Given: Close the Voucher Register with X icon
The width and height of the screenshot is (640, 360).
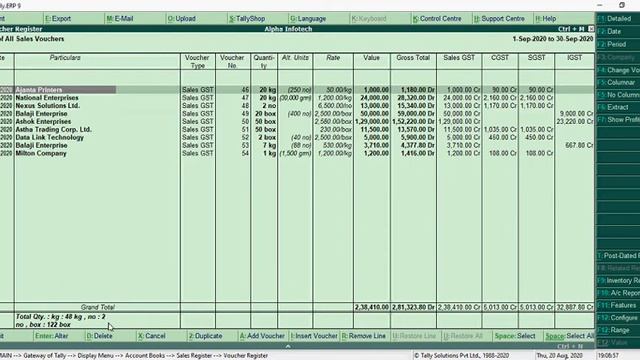Looking at the screenshot, I should [x=591, y=29].
